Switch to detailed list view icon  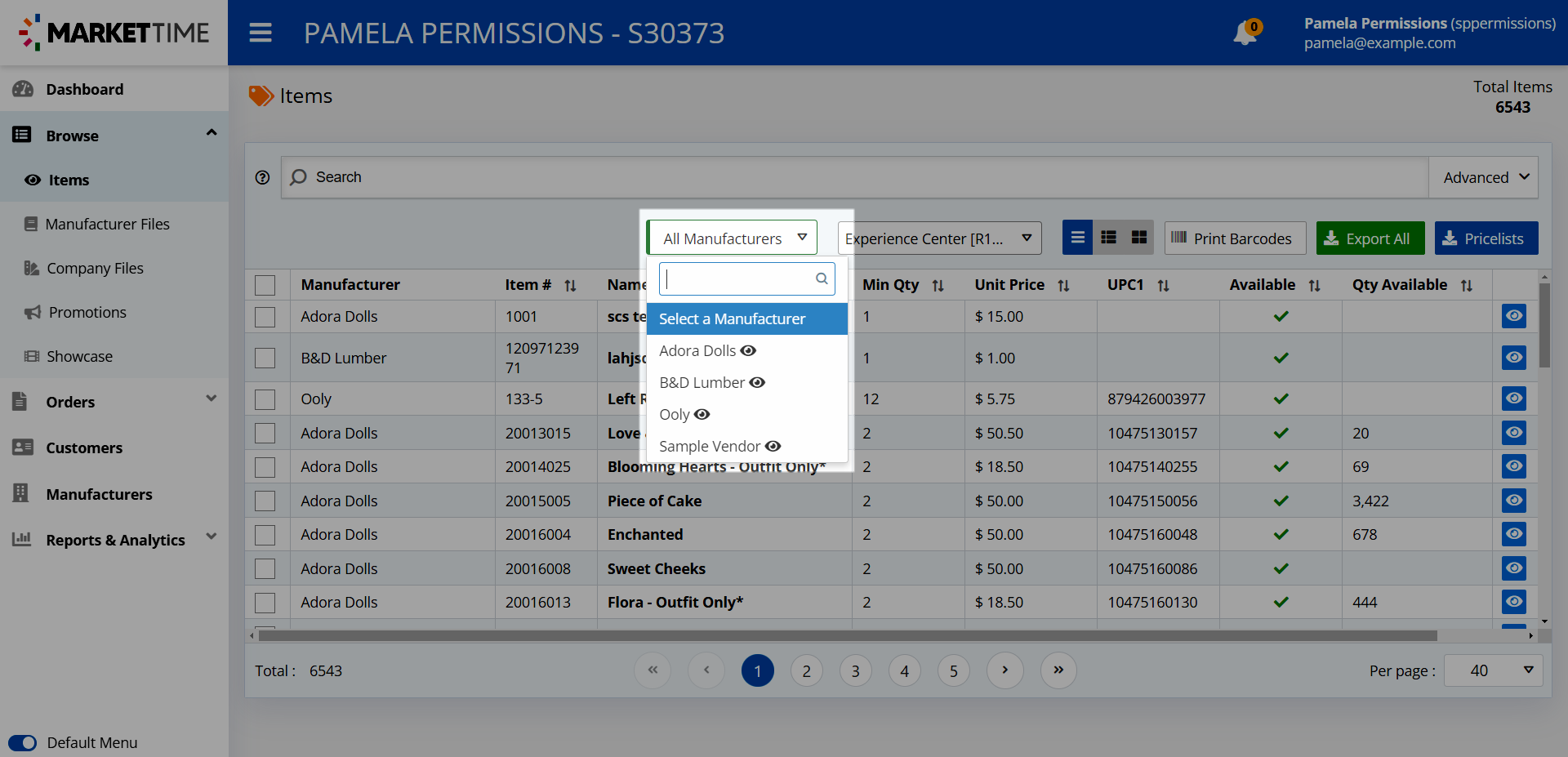tap(1108, 238)
